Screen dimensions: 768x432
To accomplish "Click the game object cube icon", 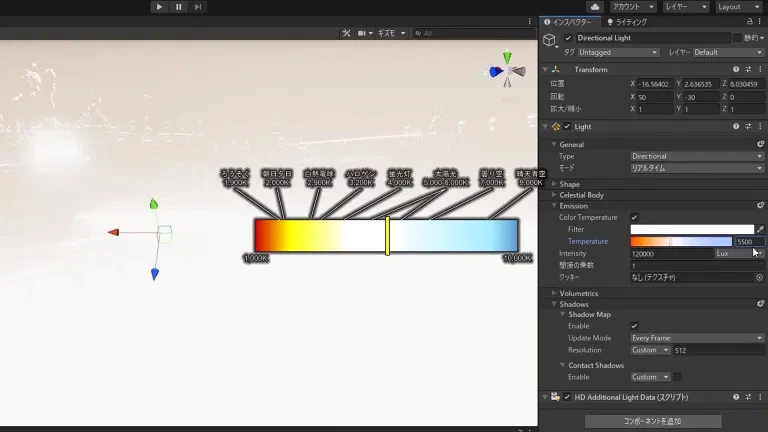I will (x=550, y=40).
